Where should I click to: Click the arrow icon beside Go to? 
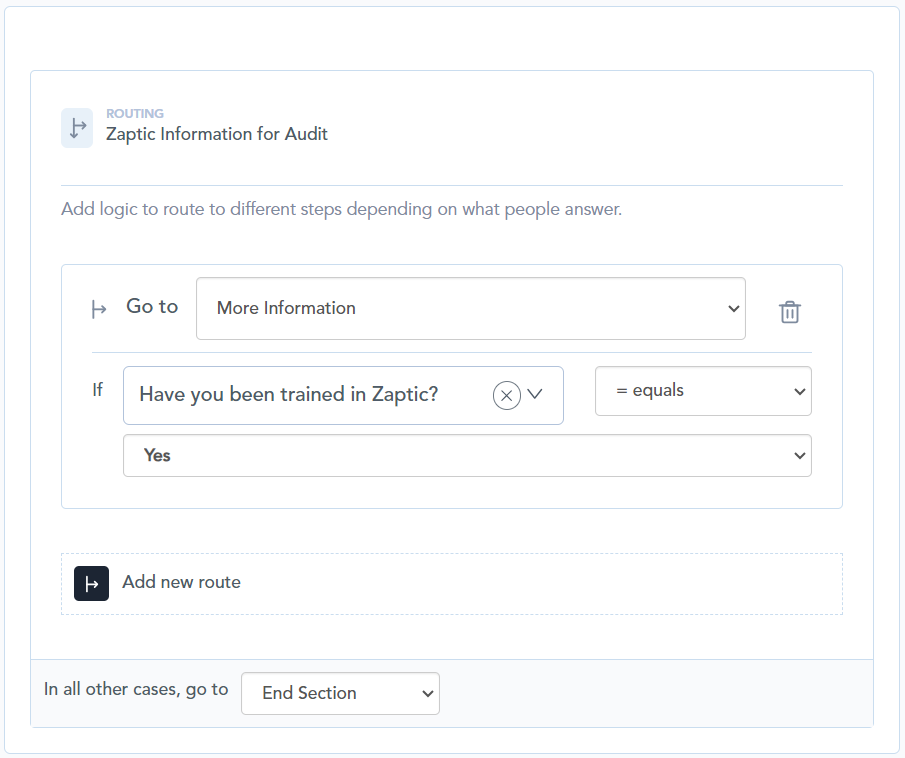pyautogui.click(x=99, y=309)
